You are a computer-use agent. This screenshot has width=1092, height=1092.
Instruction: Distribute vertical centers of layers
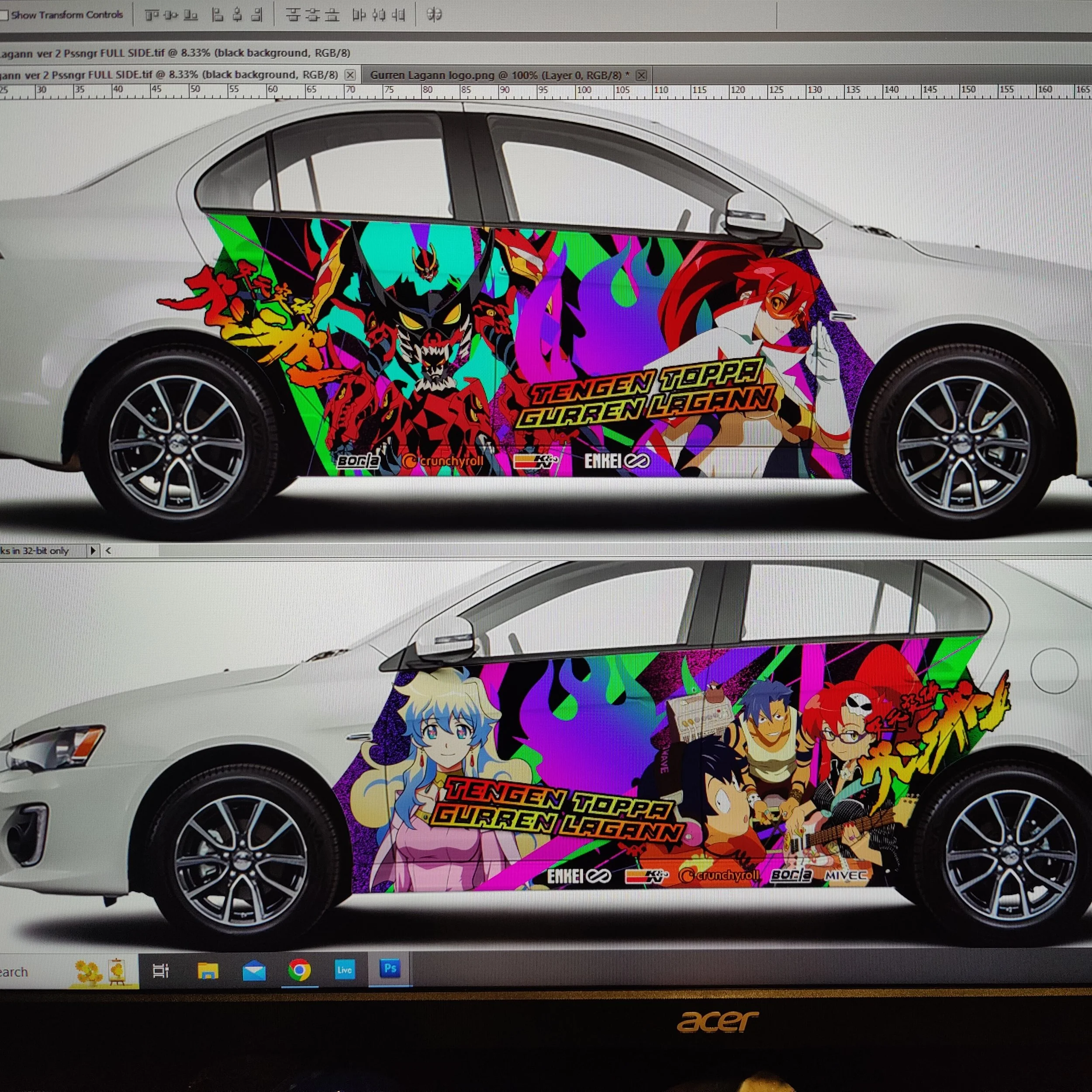coord(313,15)
